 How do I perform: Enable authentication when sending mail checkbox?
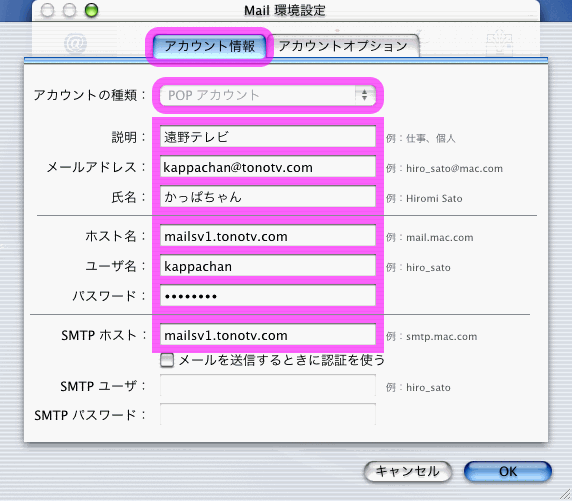(x=167, y=361)
